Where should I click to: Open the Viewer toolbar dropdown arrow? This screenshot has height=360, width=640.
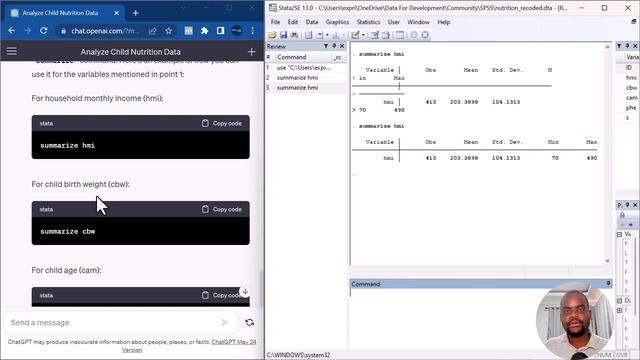point(327,35)
